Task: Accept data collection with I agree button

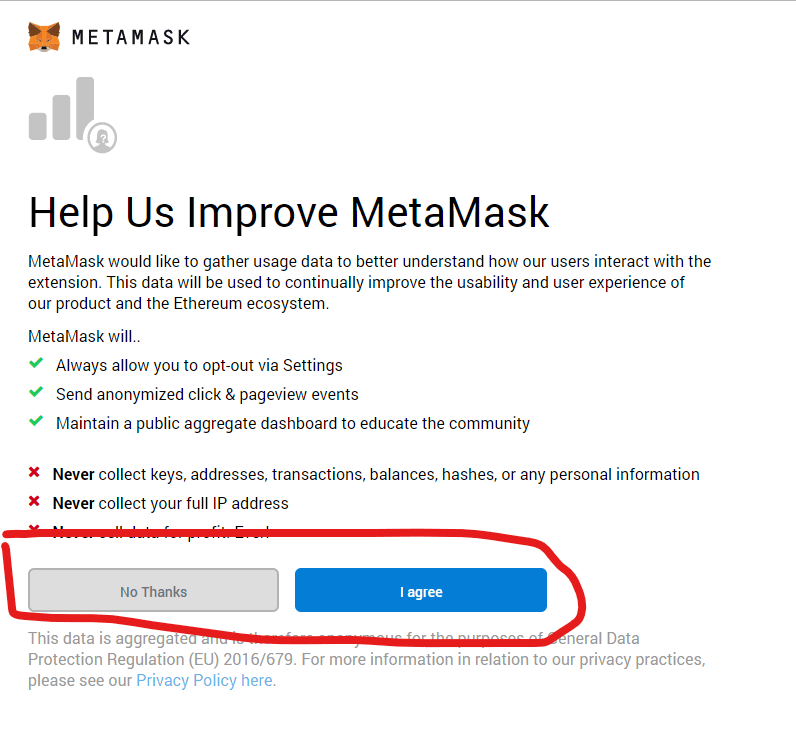Action: [x=421, y=590]
